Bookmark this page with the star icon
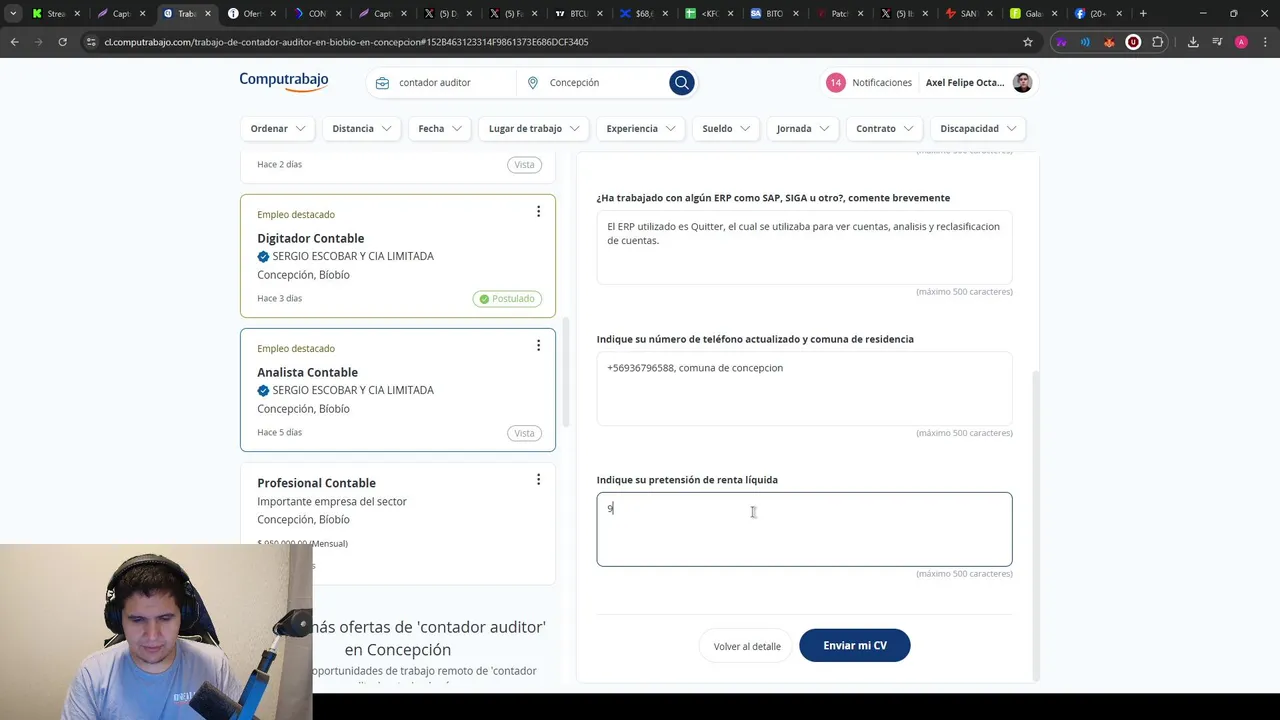Image resolution: width=1280 pixels, height=720 pixels. point(1027,42)
